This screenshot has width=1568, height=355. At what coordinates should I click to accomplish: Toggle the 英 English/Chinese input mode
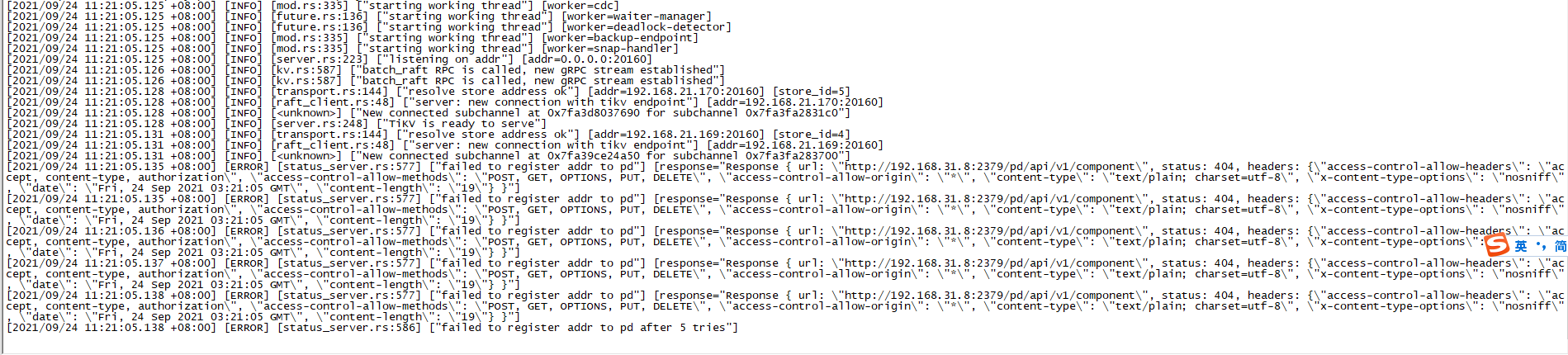(1520, 246)
